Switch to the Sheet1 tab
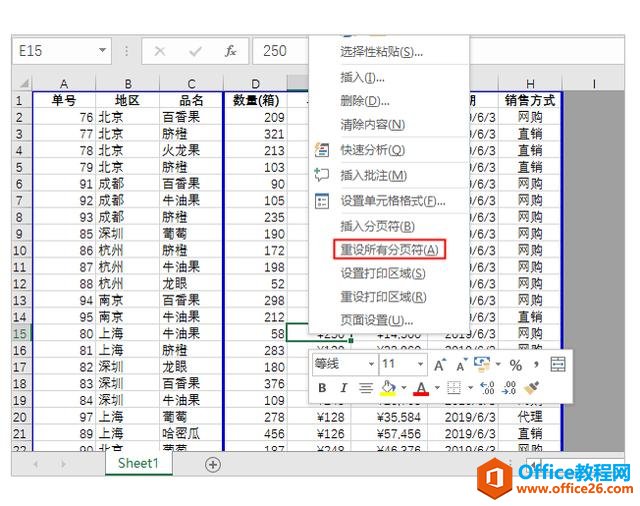The height and width of the screenshot is (506, 640). click(138, 464)
